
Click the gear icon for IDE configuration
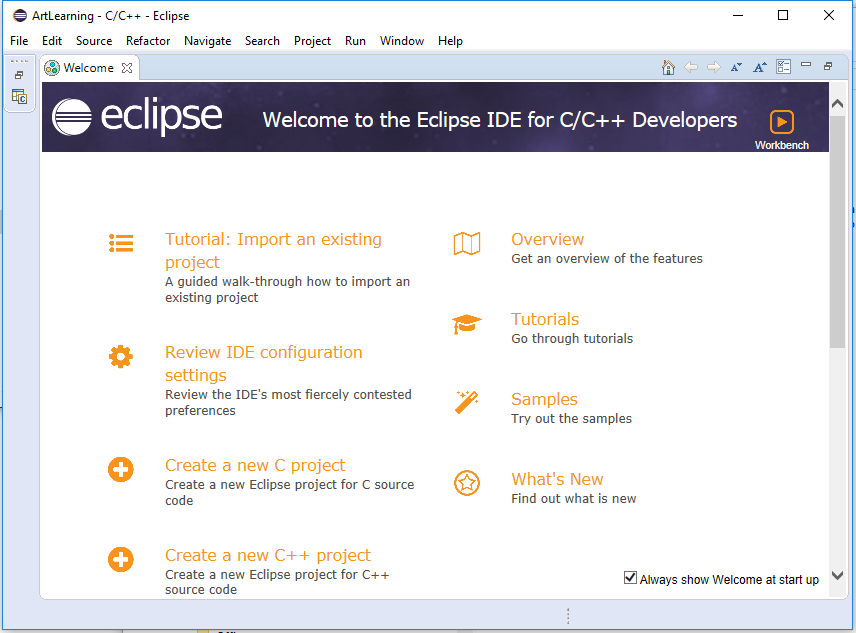(x=121, y=356)
